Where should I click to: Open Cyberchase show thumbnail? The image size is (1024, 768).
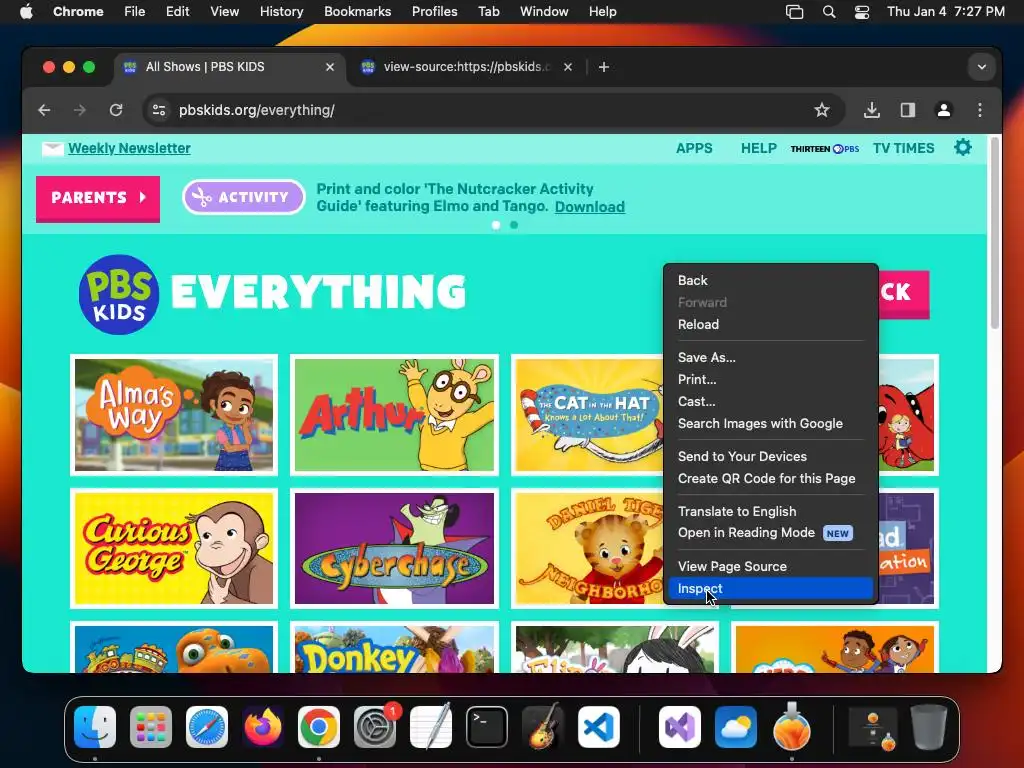394,549
